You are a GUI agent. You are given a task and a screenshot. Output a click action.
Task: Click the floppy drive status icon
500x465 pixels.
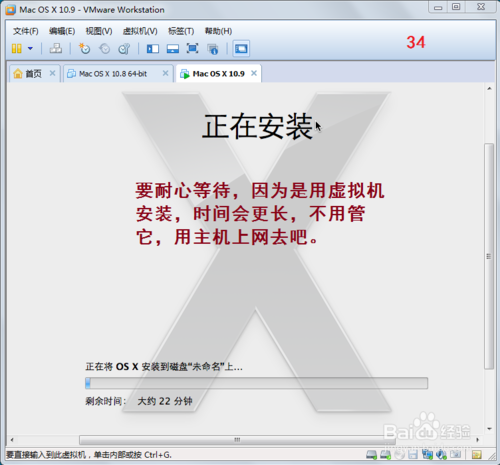coord(413,454)
